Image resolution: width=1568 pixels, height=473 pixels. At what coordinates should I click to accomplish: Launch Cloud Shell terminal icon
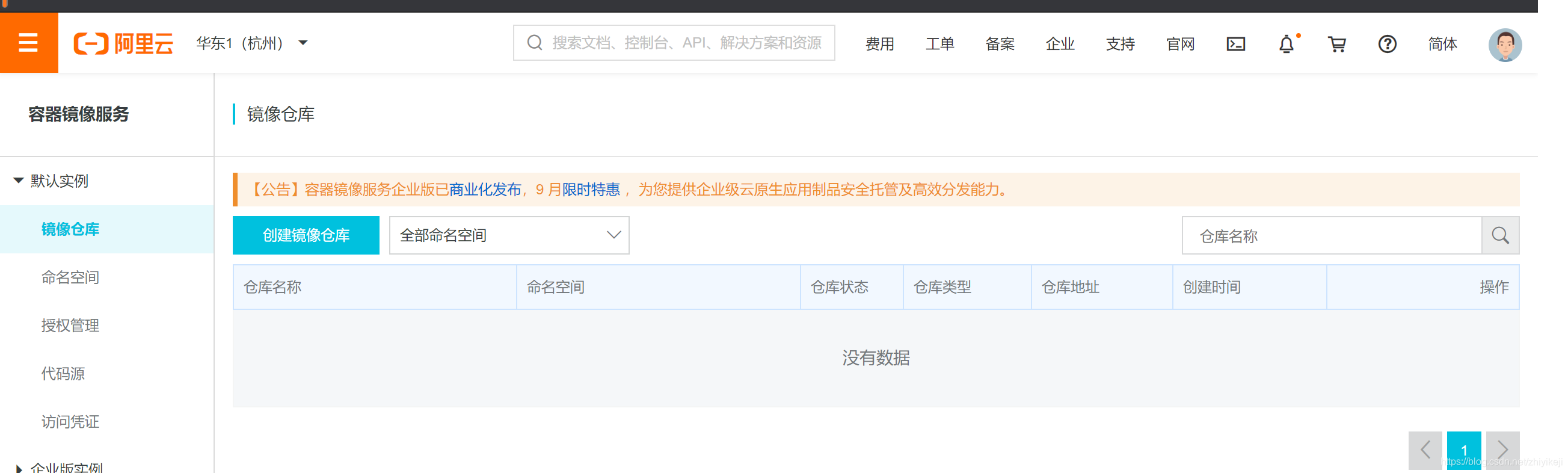point(1235,44)
